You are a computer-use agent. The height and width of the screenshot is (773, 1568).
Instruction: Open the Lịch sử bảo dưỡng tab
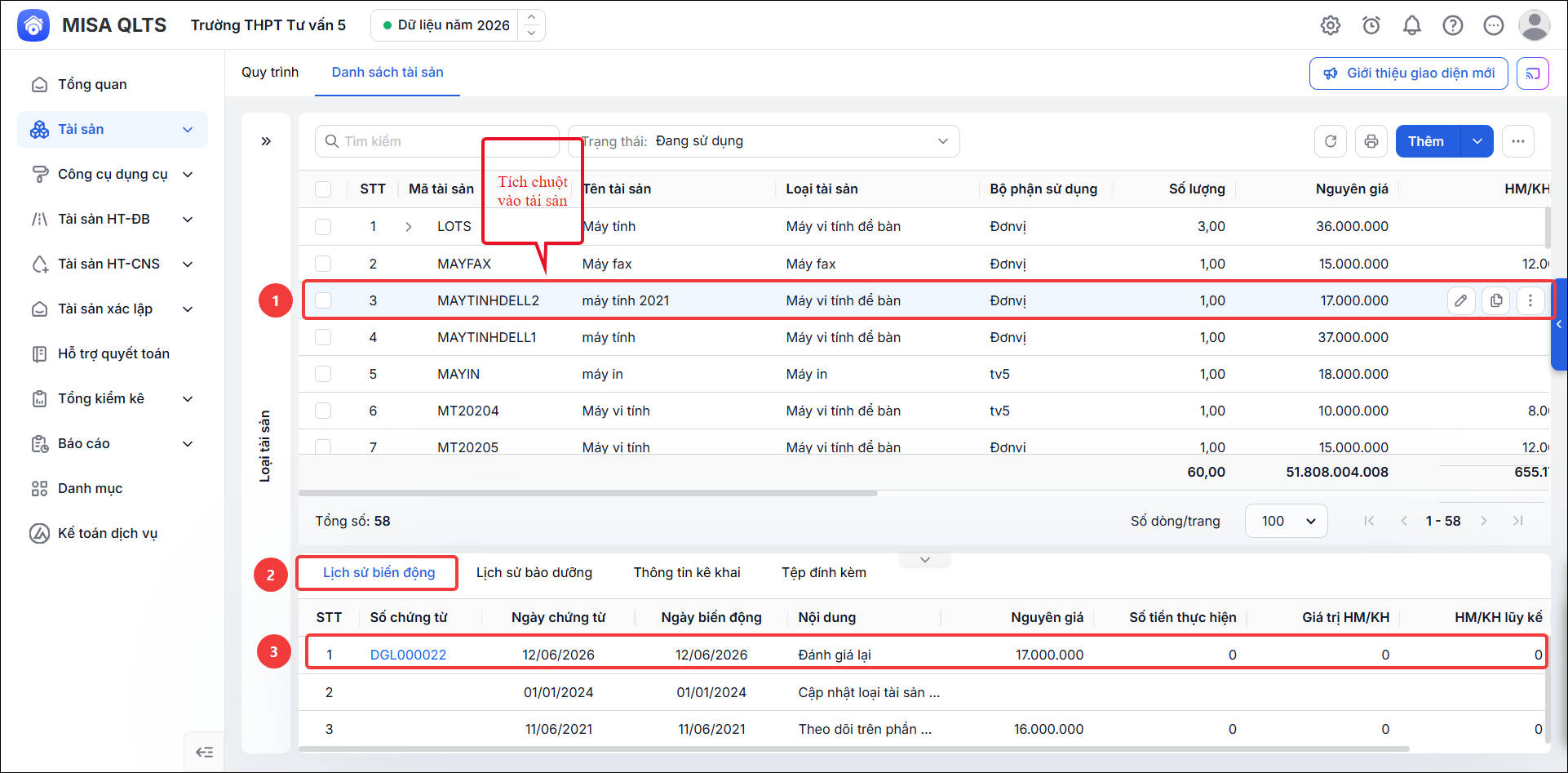click(534, 572)
